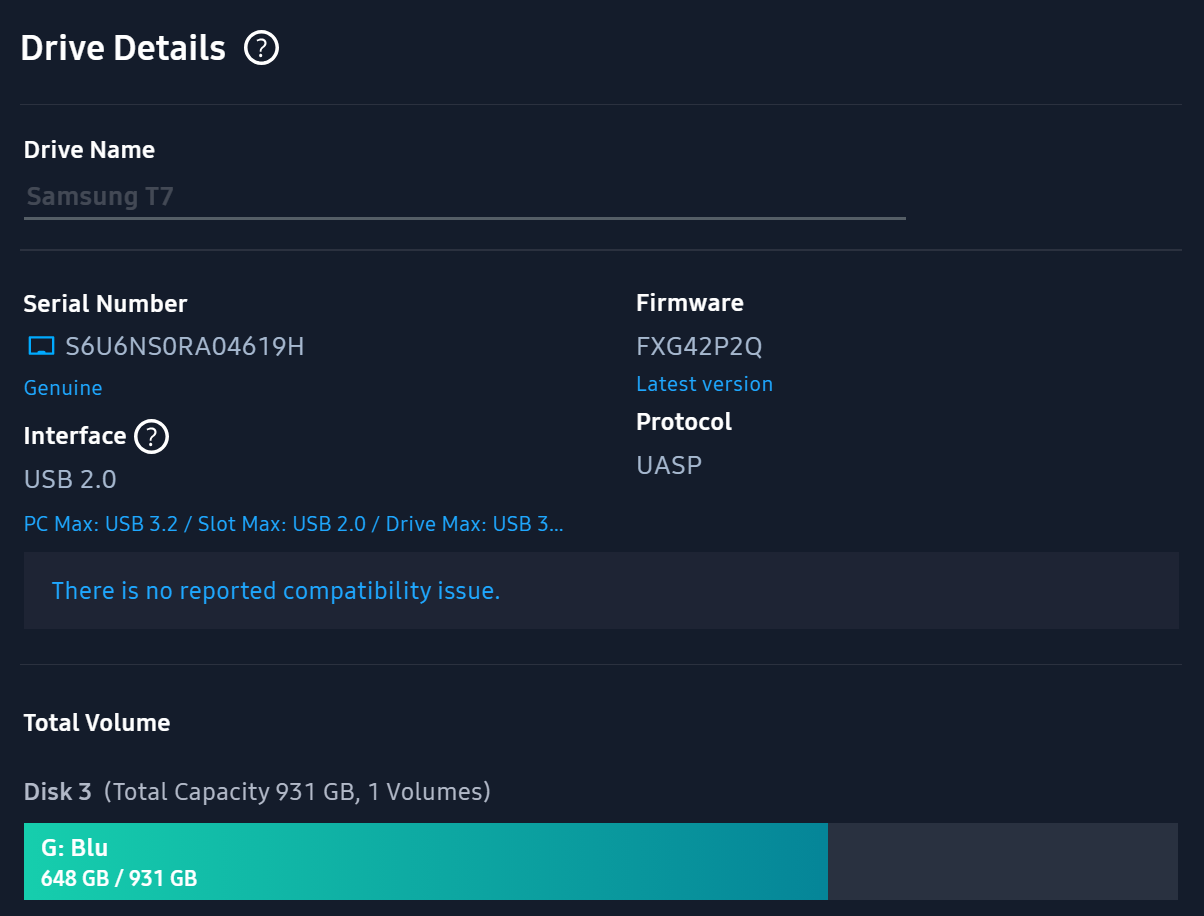Open the Drive Details help icon
This screenshot has width=1204, height=916.
(261, 48)
